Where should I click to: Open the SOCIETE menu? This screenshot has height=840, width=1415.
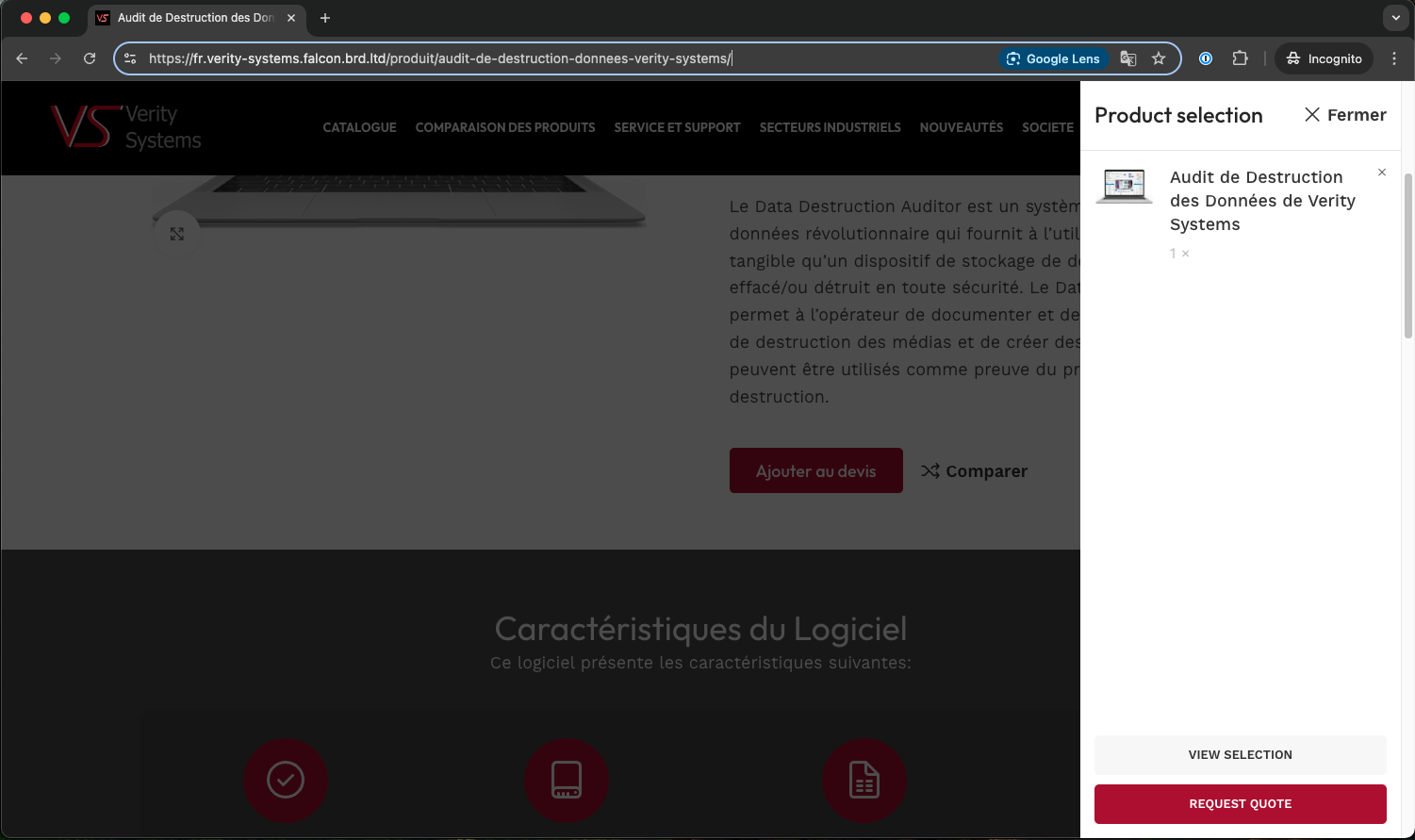(x=1047, y=127)
